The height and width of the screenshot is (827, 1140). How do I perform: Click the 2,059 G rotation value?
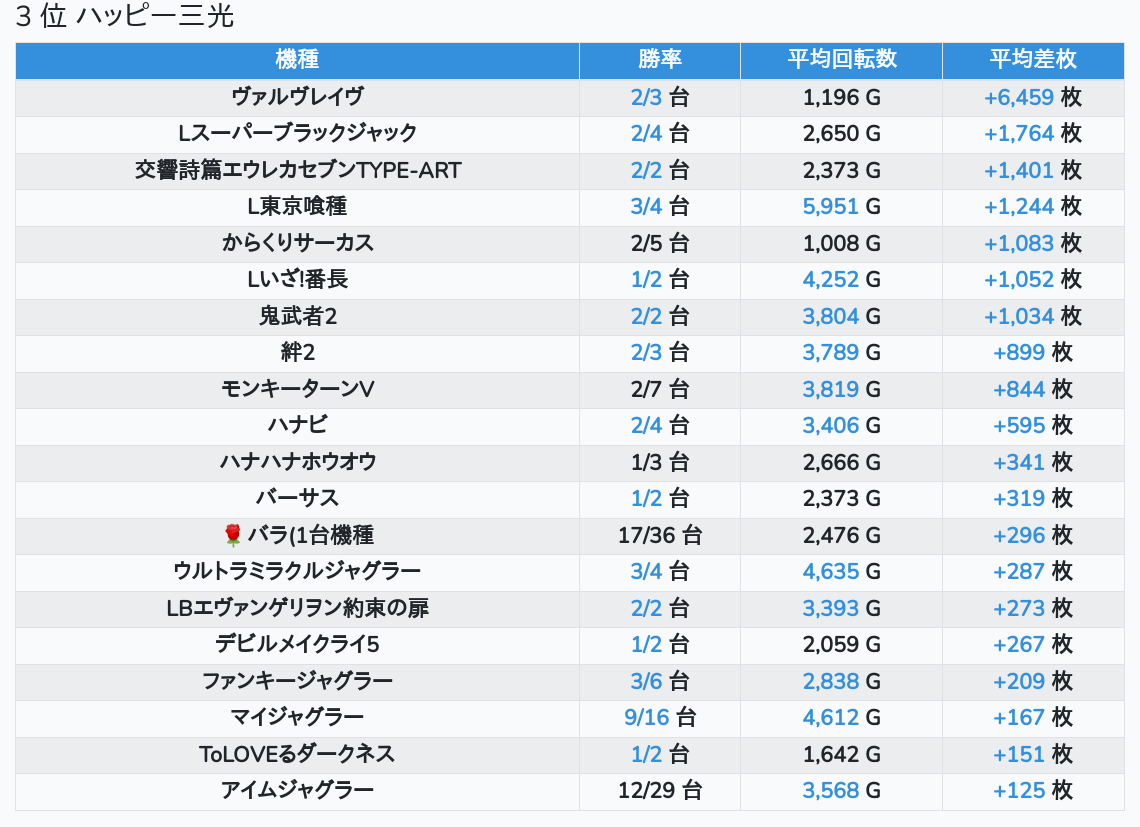coord(842,644)
